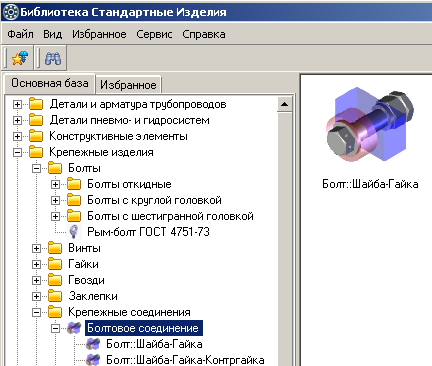Select Крепежные соединения label

[129, 312]
